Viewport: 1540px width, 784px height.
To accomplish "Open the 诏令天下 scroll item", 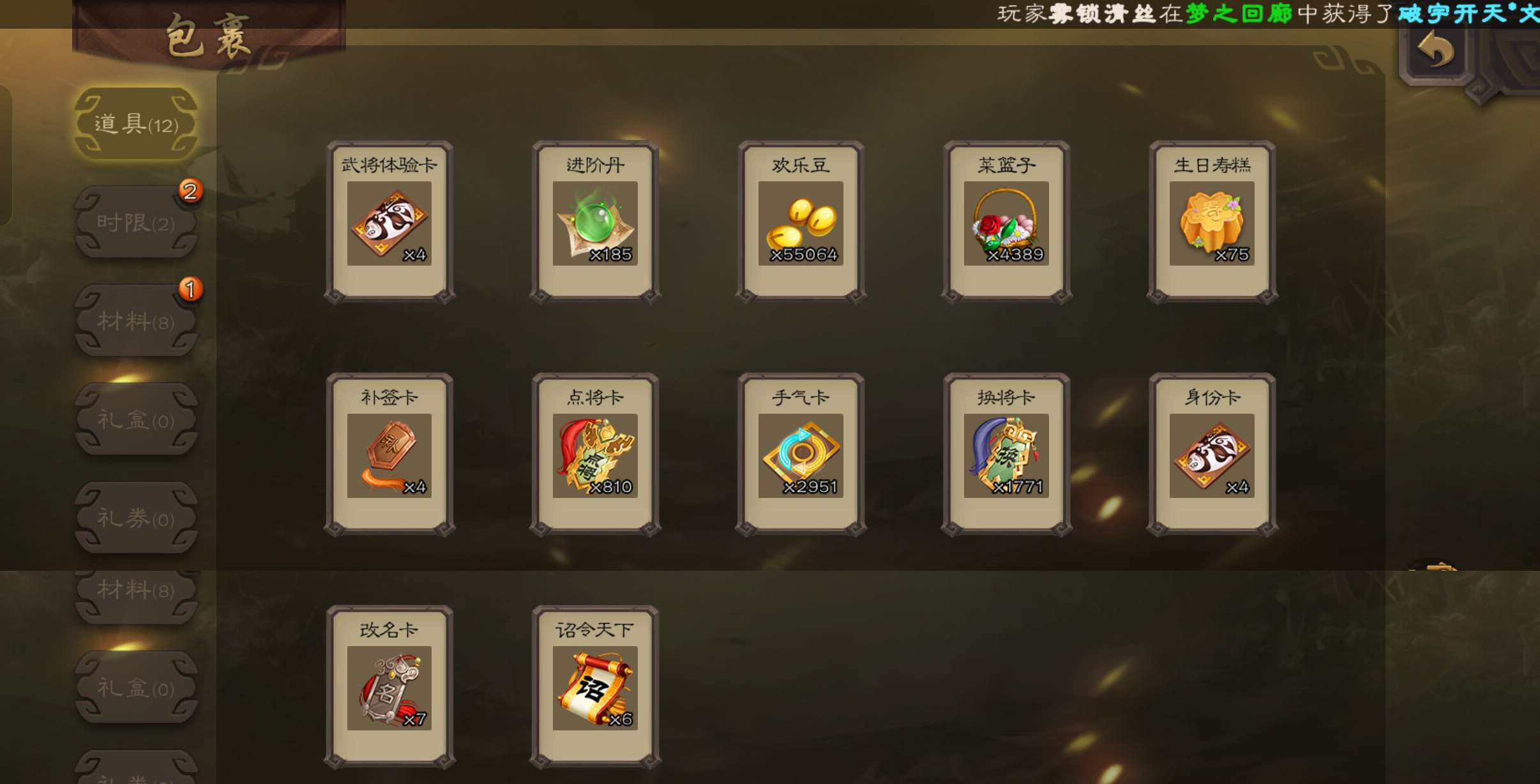I will (595, 686).
